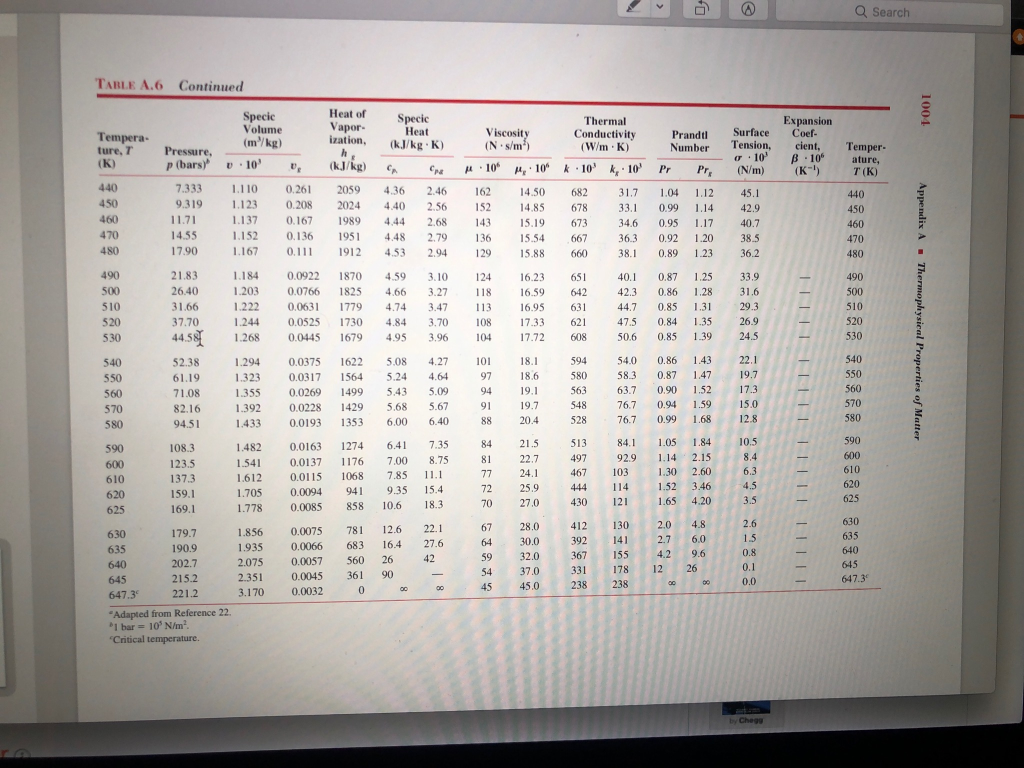Select the Thermal Conductivity column header
Viewport: 1024px width, 768px height.
click(x=603, y=133)
